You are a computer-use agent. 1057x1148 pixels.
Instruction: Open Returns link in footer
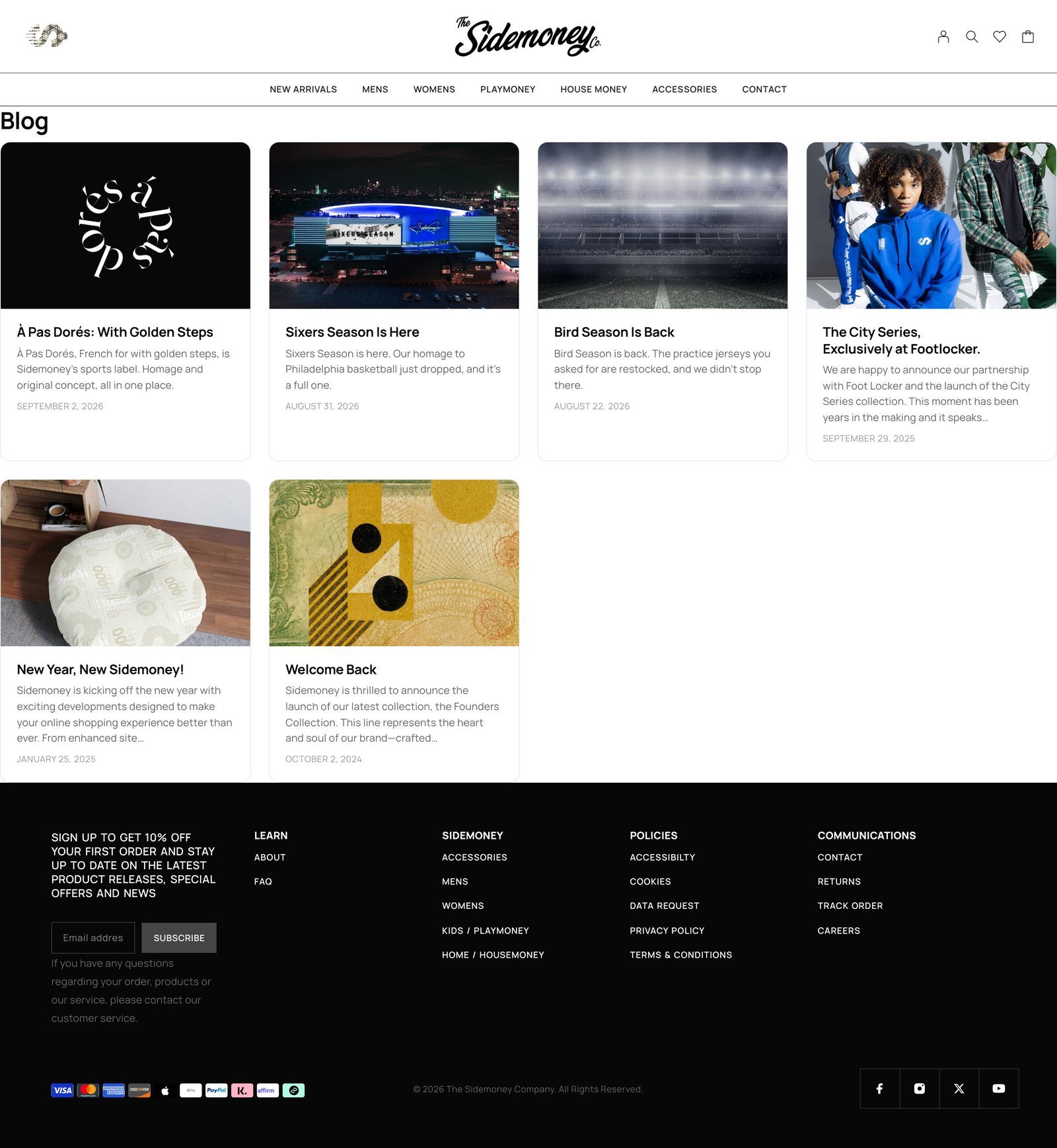tap(839, 882)
